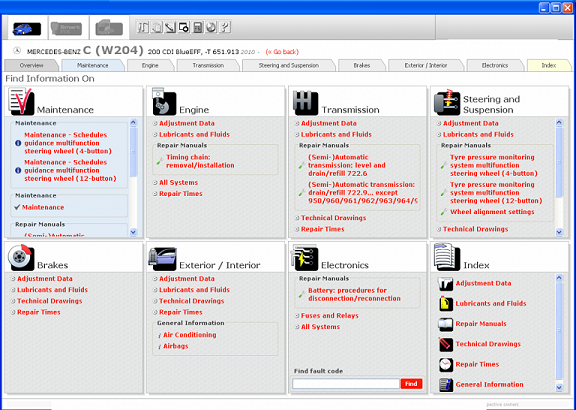The image size is (576, 410).
Task: Expand Adjustment Data bullet in Brakes panel
Action: [x=13, y=279]
